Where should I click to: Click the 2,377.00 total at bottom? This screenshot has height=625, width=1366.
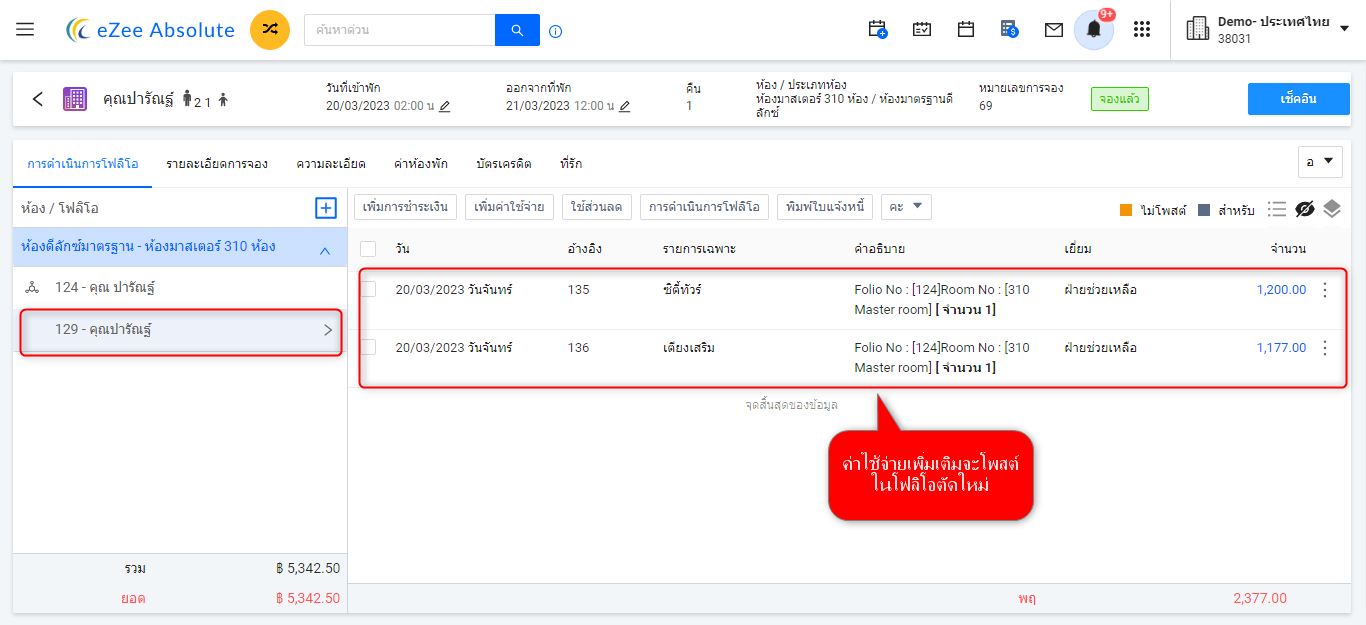1260,598
